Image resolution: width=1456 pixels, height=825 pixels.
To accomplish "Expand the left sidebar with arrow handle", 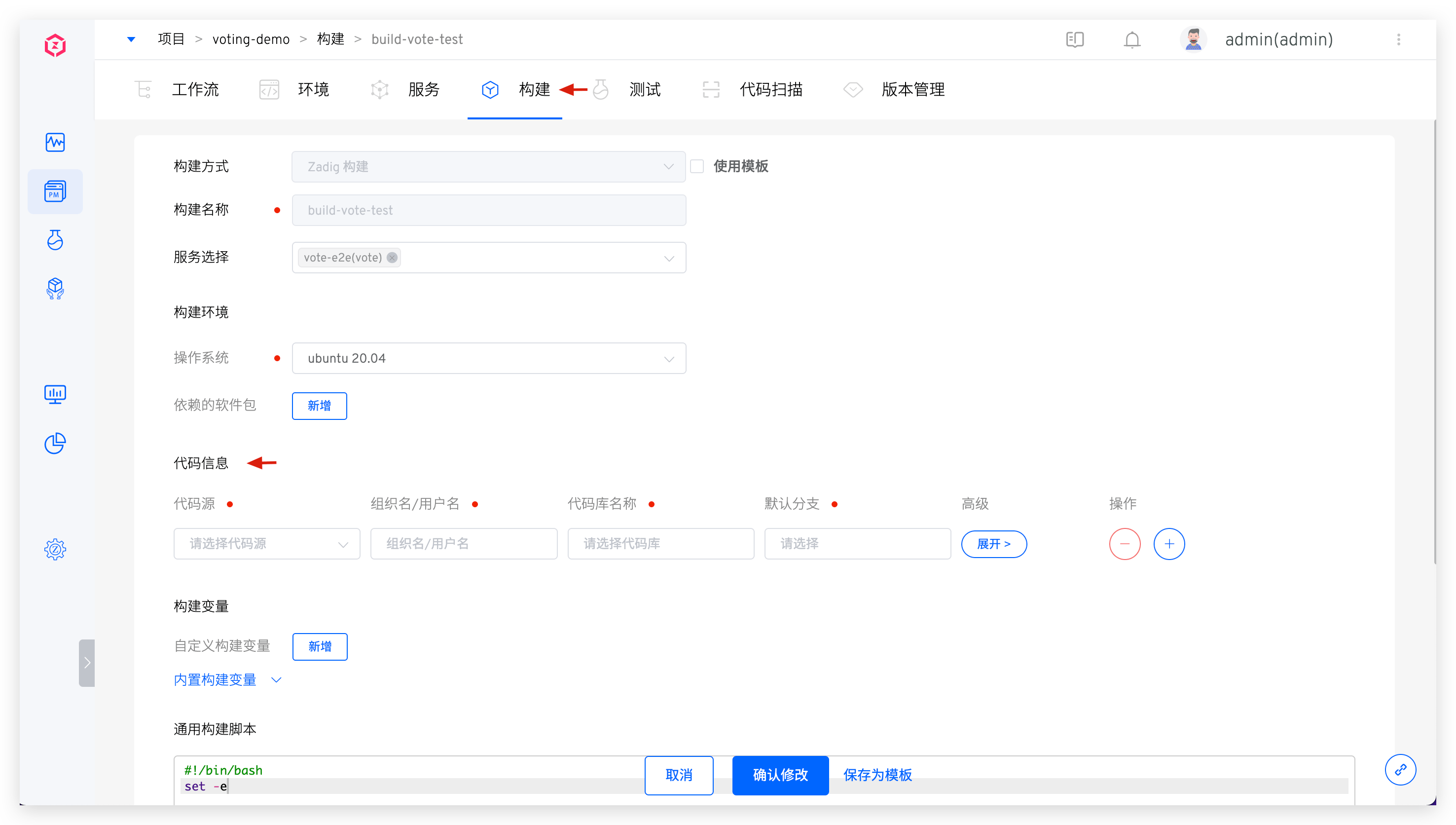I will (x=87, y=663).
